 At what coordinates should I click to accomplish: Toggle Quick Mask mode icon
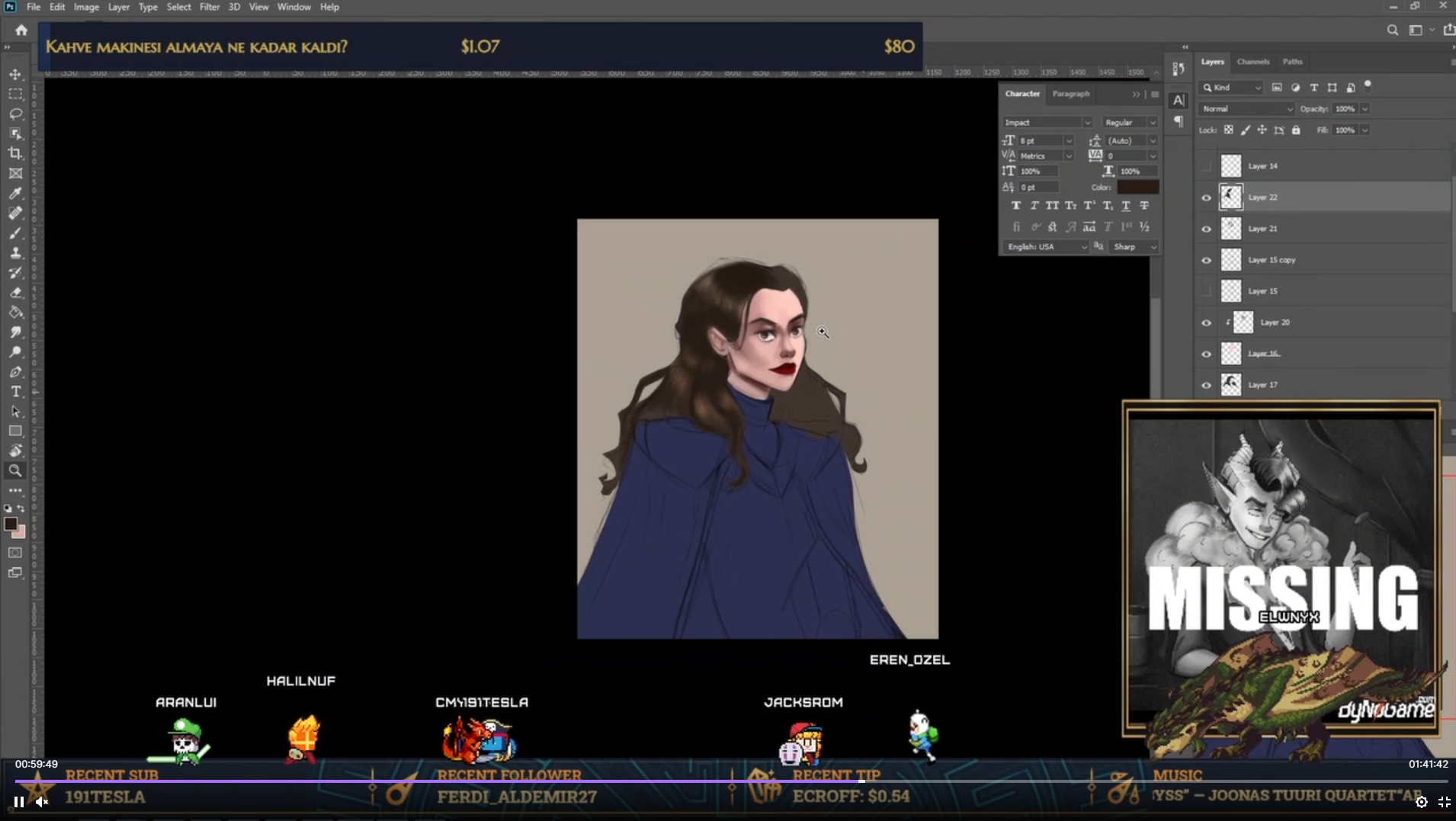[x=15, y=552]
